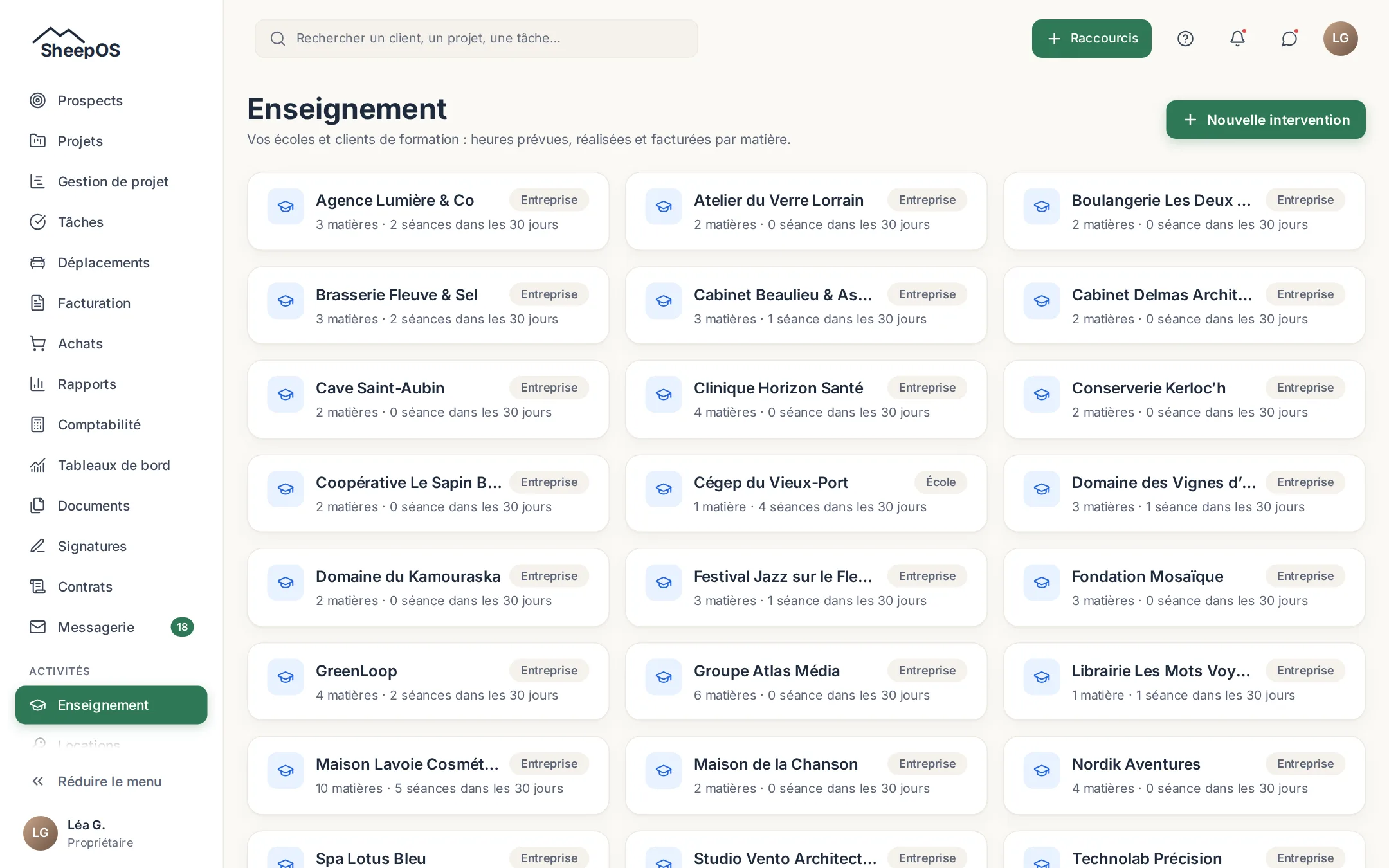Click "1 matière · 1 séance dans les 30 jours"
1389x868 pixels.
click(x=1183, y=695)
